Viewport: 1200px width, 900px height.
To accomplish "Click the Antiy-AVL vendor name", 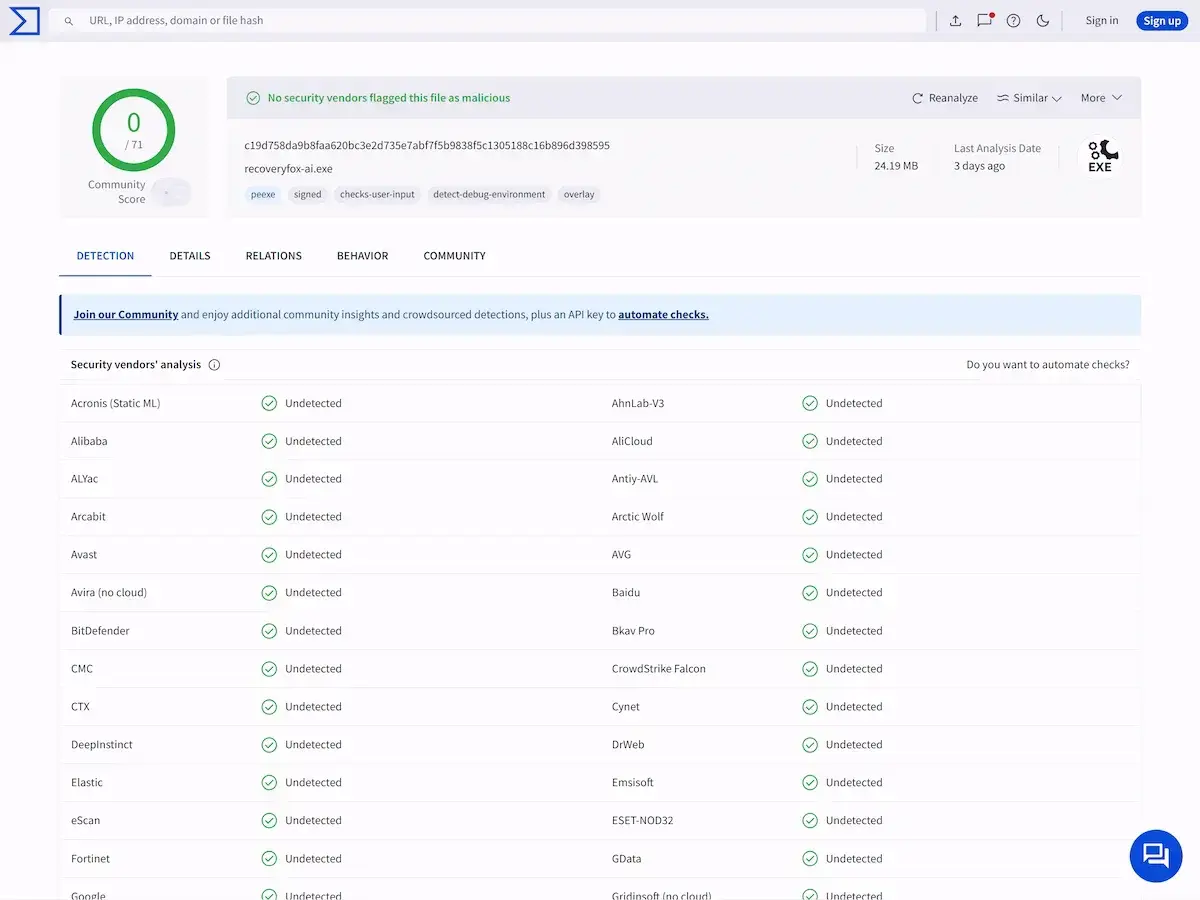I will (635, 479).
